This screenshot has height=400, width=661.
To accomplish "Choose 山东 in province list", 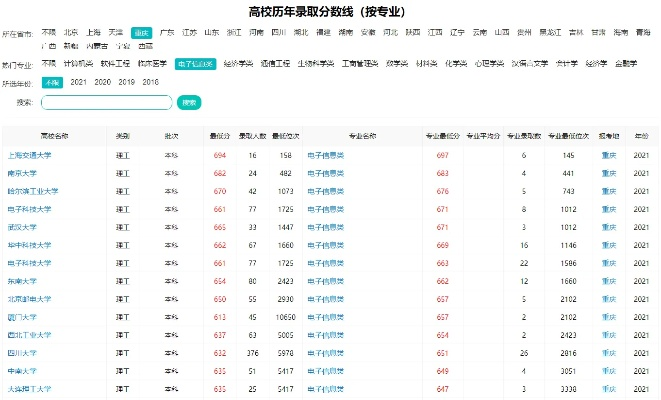I will pos(212,32).
